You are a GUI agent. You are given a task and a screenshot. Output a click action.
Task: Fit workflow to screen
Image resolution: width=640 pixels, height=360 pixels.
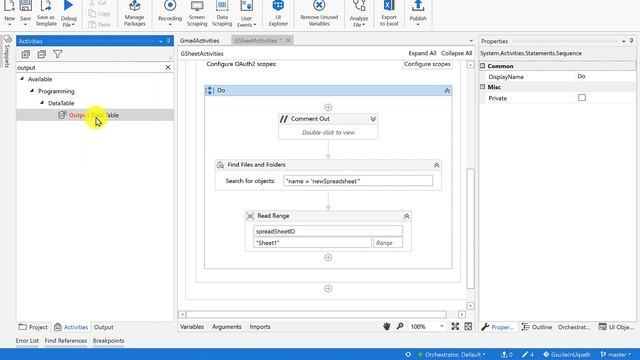(455, 327)
